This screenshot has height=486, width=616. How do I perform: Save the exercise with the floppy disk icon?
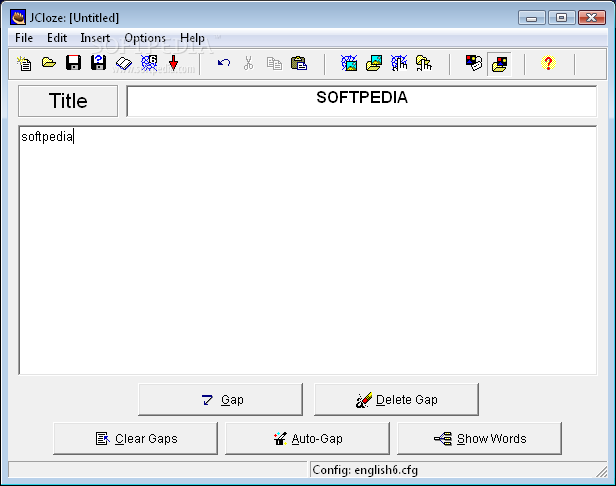click(x=73, y=63)
